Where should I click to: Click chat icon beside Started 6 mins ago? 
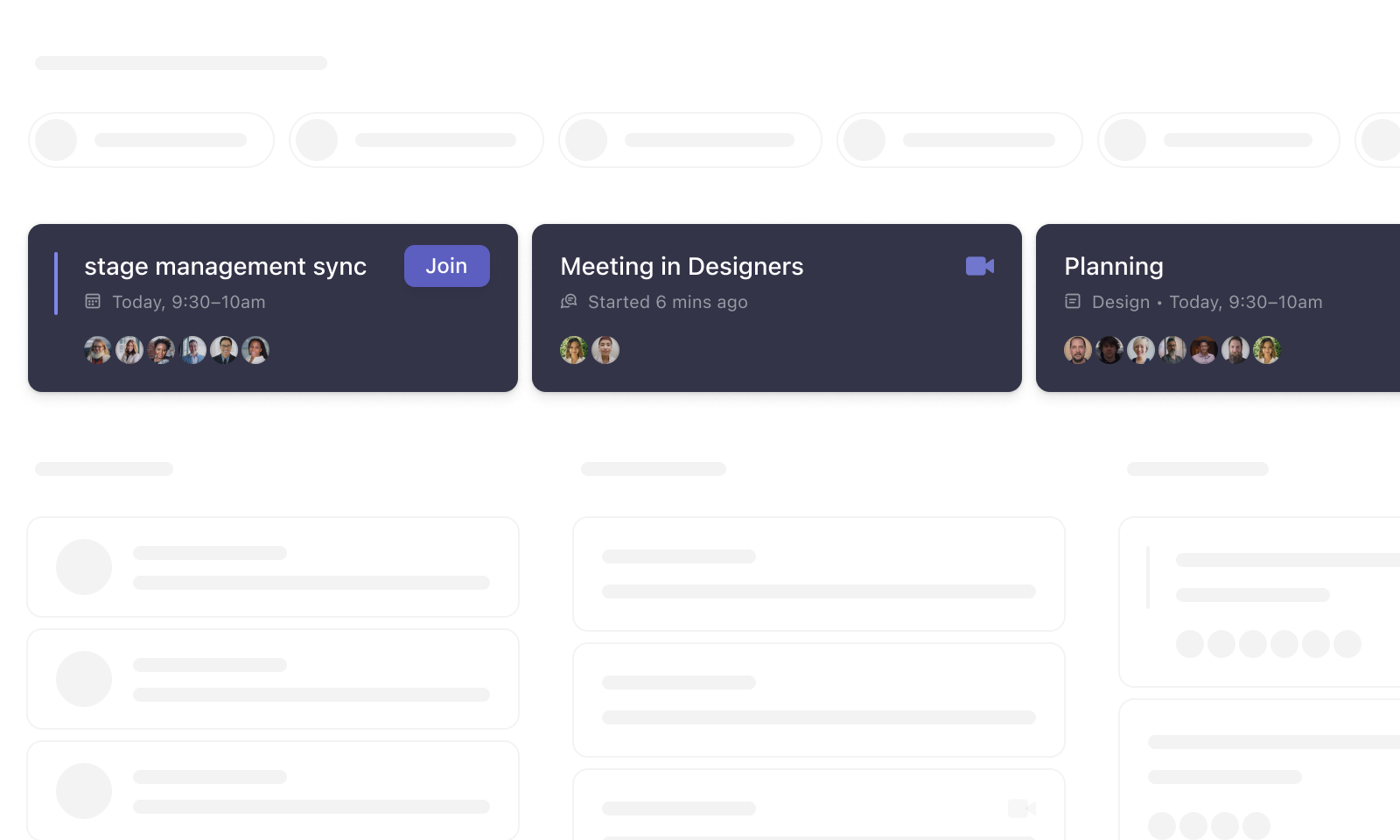569,302
